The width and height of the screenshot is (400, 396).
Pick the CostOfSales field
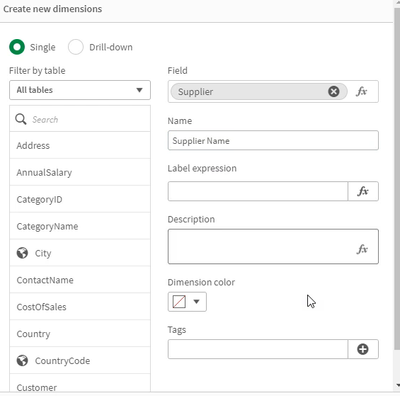tap(80, 307)
